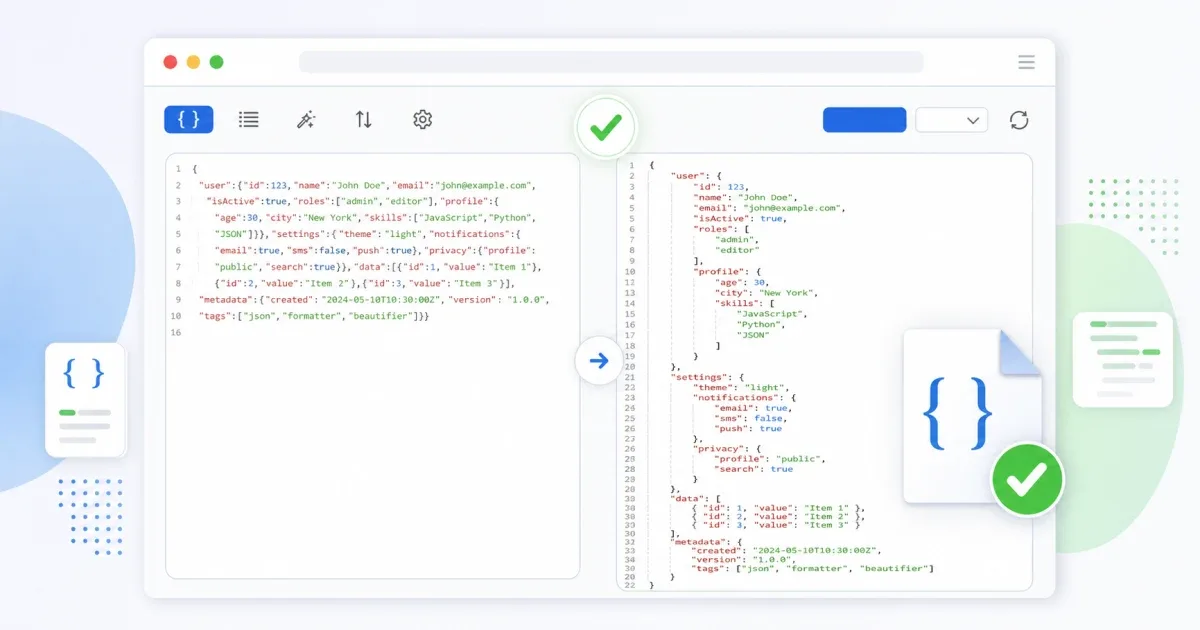The height and width of the screenshot is (630, 1200).
Task: Click the circular refresh icon
Action: (1019, 120)
